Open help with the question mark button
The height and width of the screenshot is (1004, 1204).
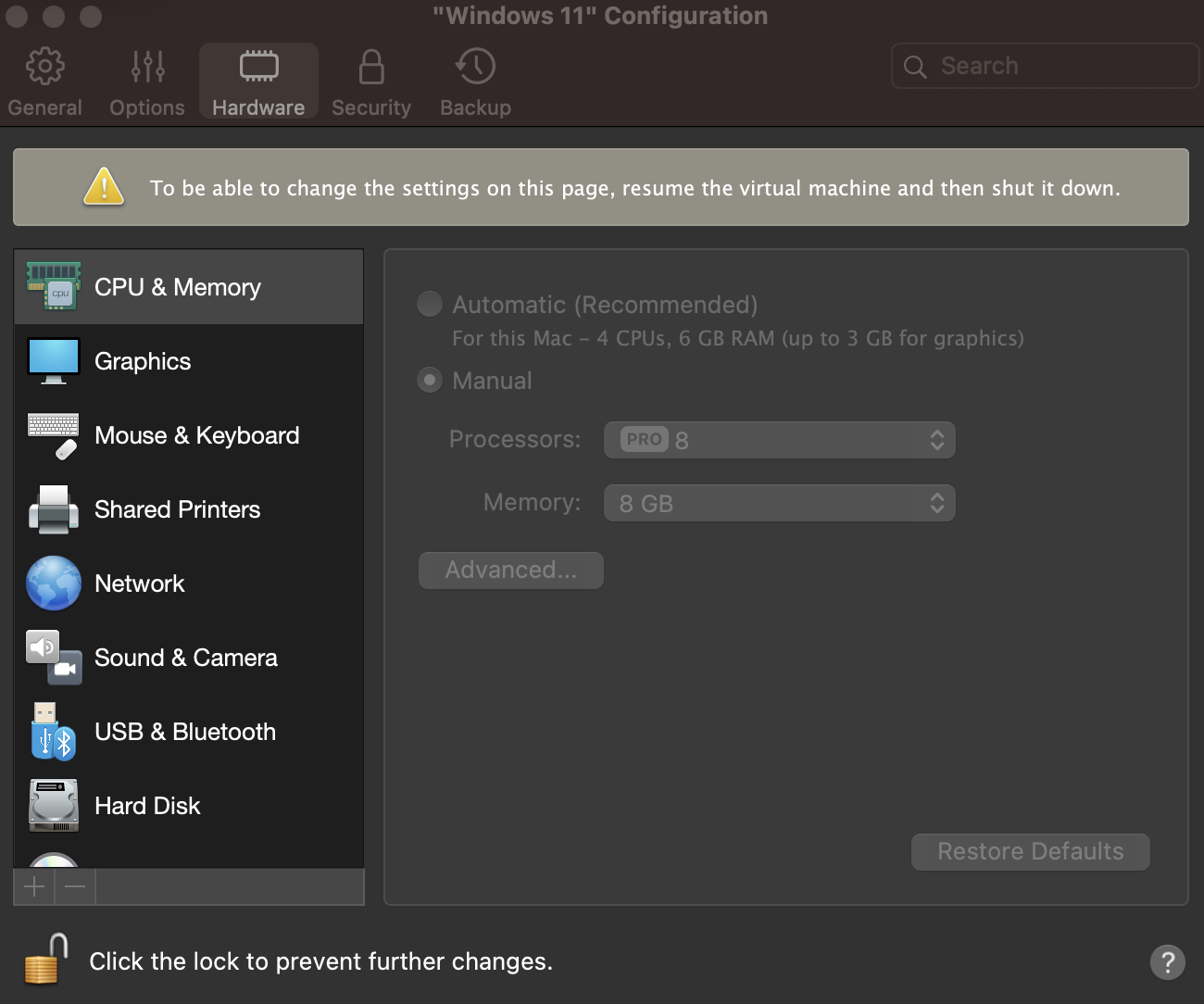(1168, 961)
